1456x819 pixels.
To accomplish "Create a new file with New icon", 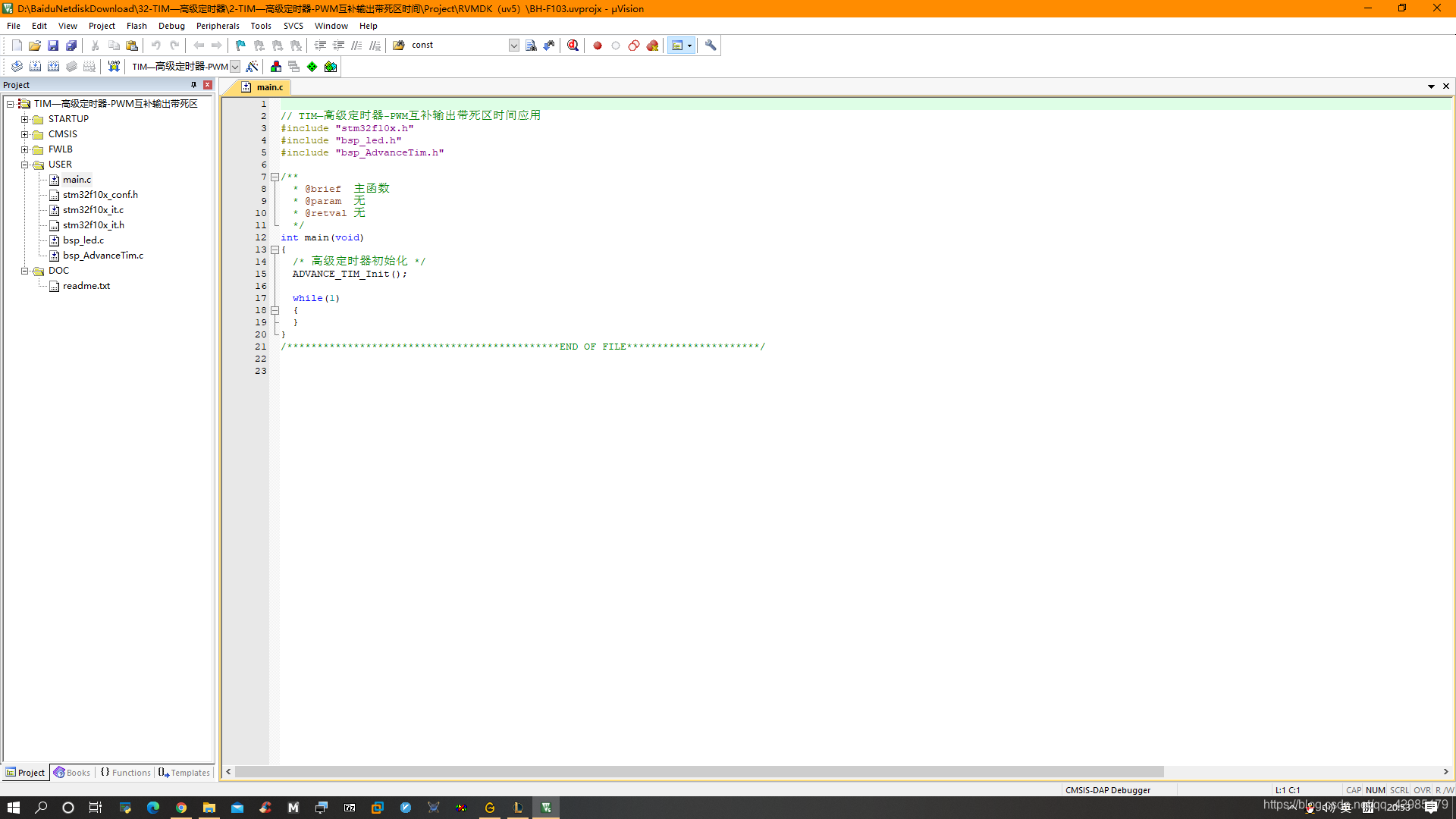I will [17, 45].
